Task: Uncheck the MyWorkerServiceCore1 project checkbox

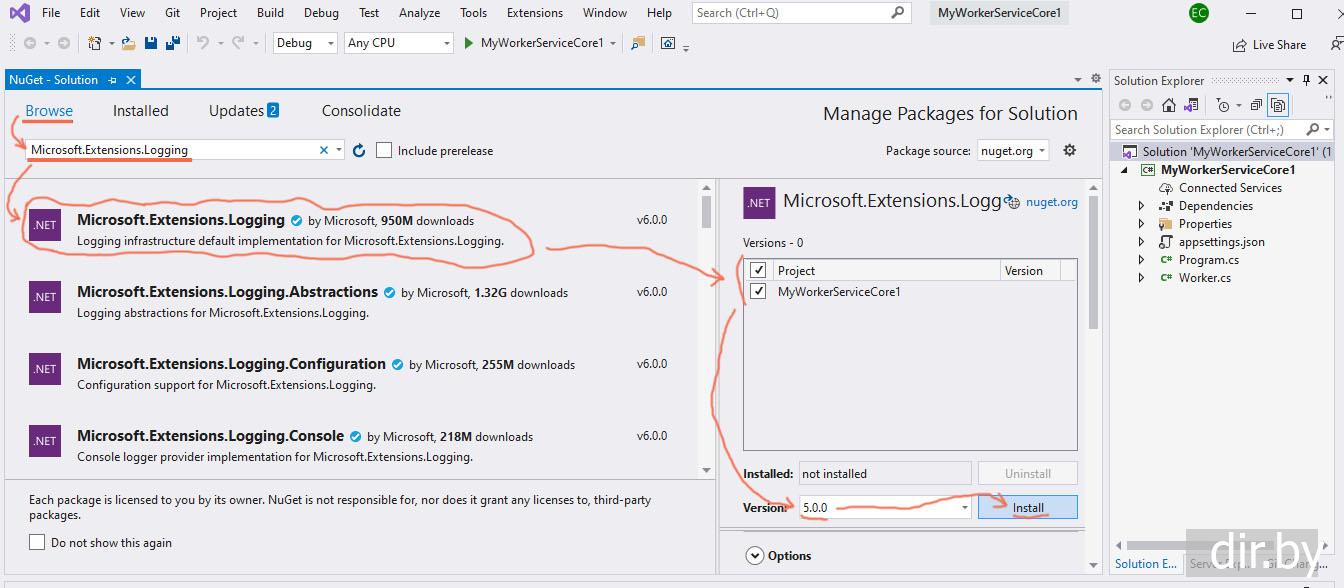Action: 758,292
